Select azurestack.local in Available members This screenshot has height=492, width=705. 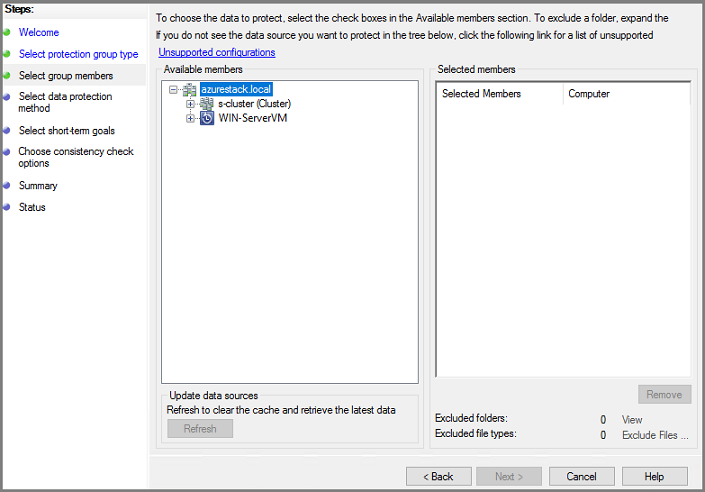click(x=236, y=89)
